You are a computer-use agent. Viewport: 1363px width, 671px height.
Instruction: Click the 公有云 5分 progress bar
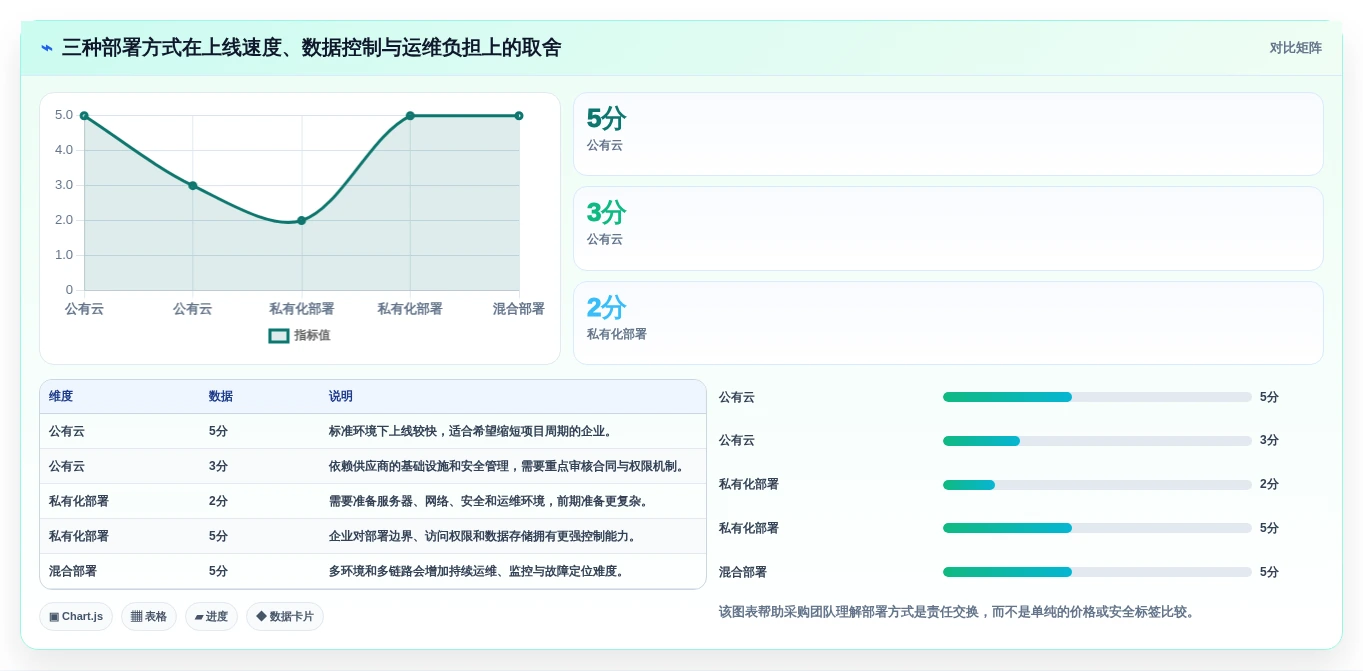(1097, 397)
